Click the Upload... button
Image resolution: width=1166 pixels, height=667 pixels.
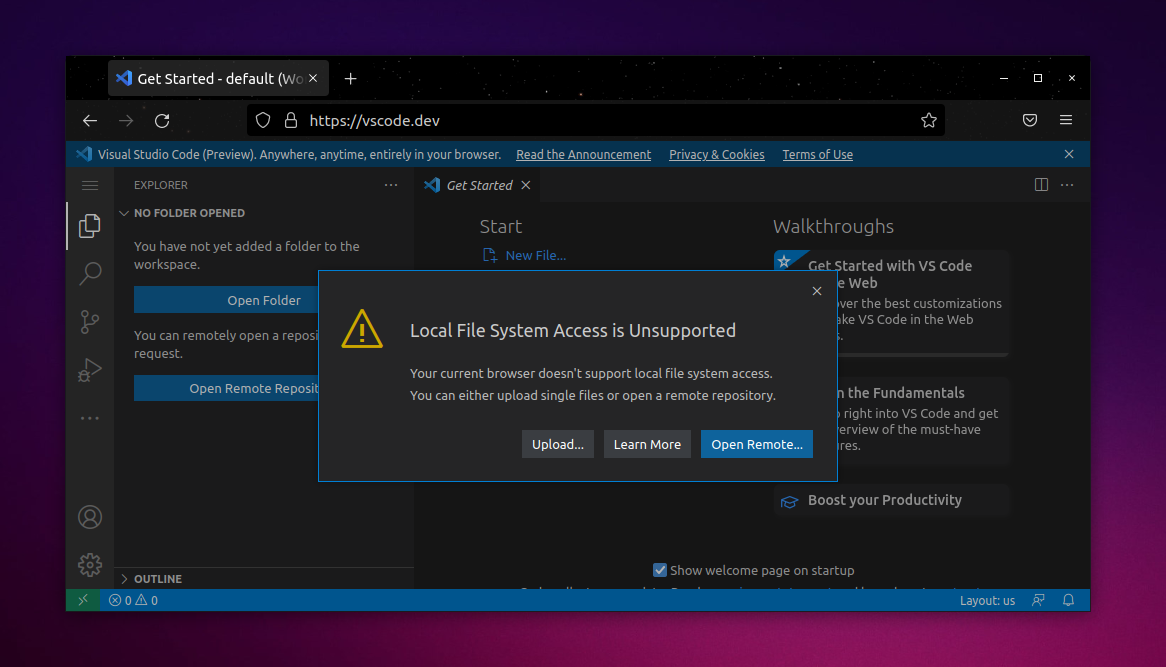[x=558, y=444]
